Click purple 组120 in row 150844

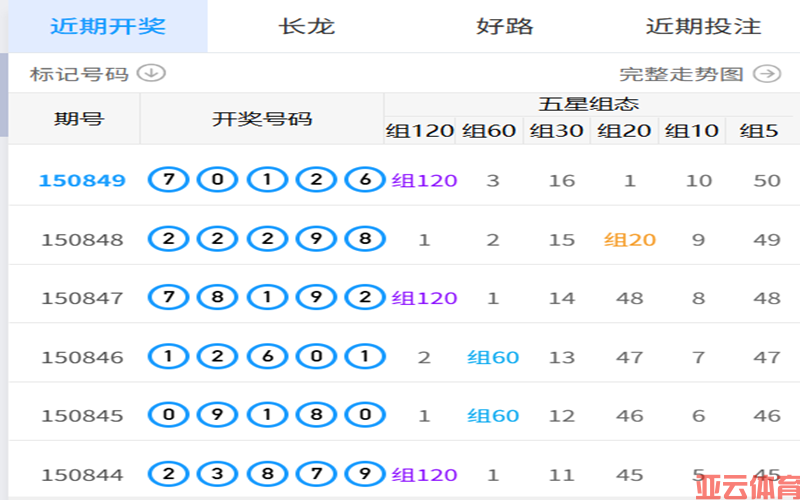[x=424, y=475]
